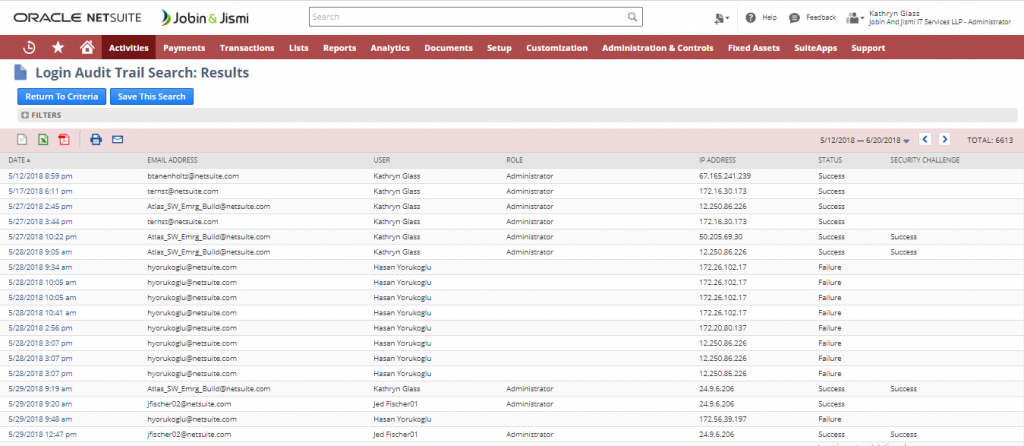Email the search results

click(x=117, y=140)
